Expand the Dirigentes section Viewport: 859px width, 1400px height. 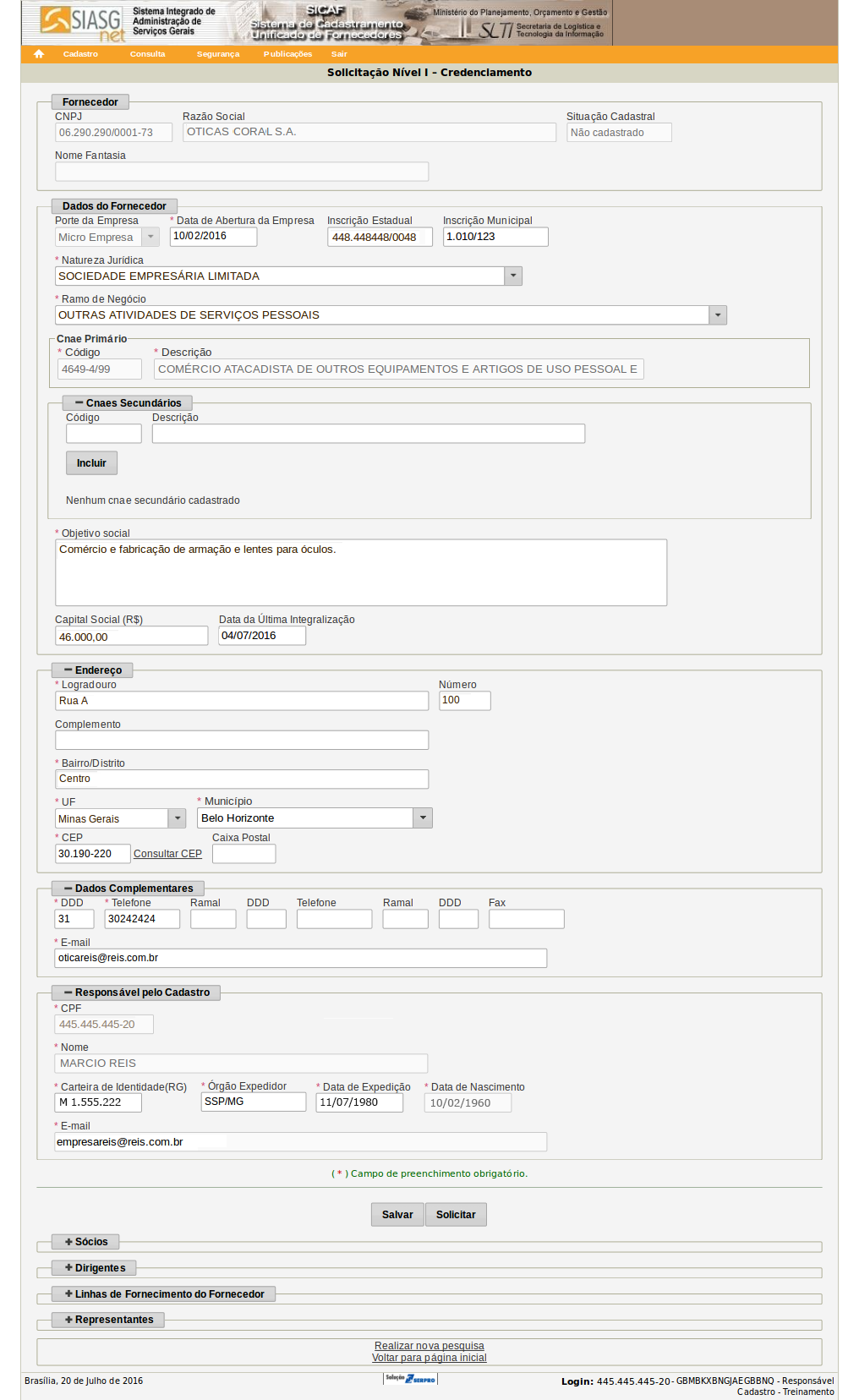[95, 1268]
